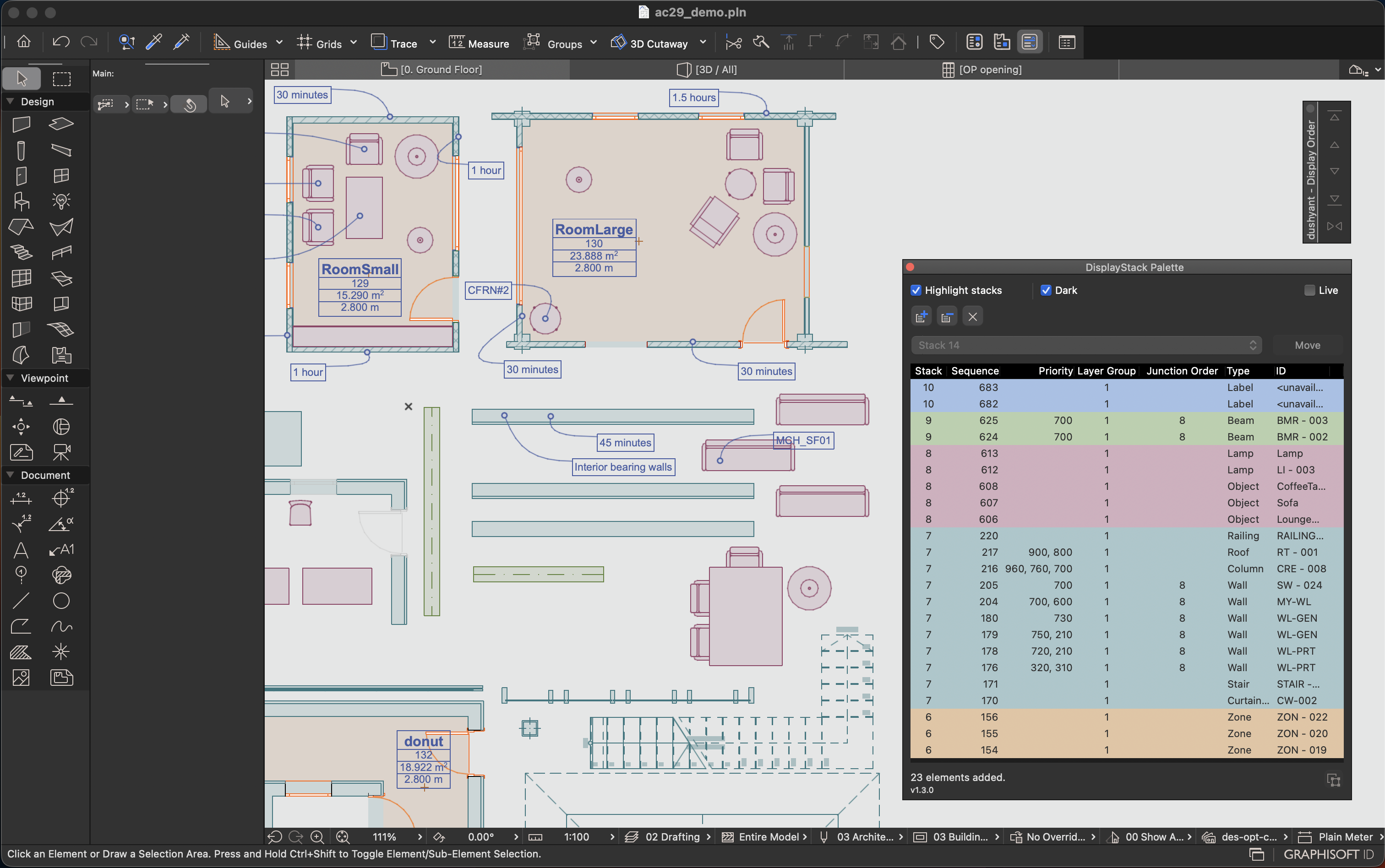Select the Circle tool in Document
Image resolution: width=1385 pixels, height=868 pixels.
(x=61, y=601)
